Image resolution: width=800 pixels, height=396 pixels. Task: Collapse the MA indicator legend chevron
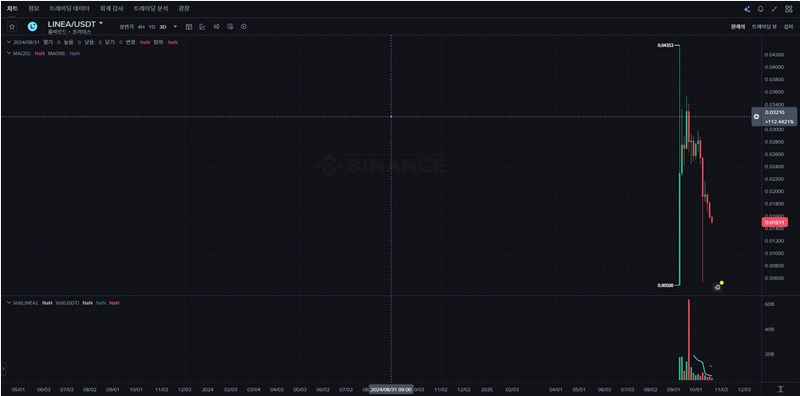click(x=9, y=53)
